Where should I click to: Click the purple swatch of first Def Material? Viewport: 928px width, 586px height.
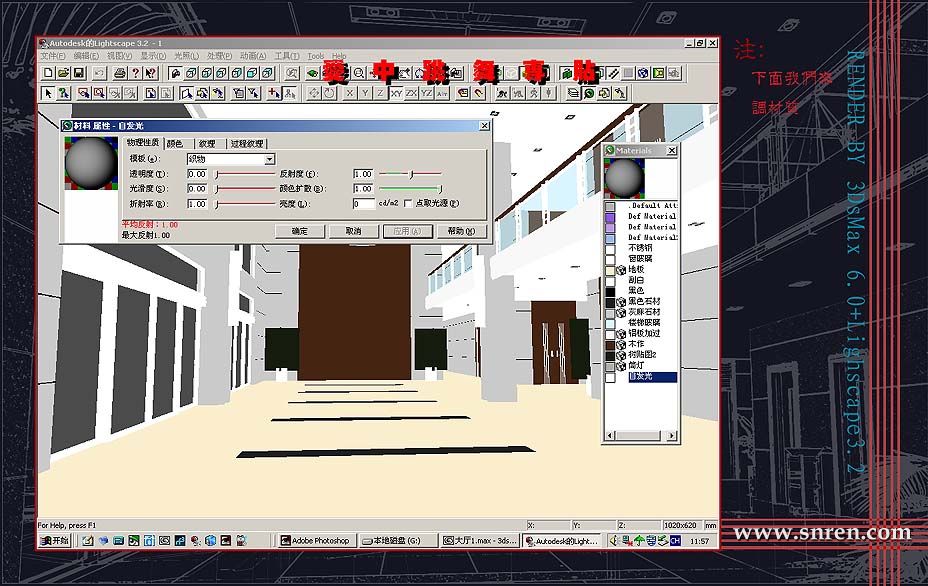(610, 217)
